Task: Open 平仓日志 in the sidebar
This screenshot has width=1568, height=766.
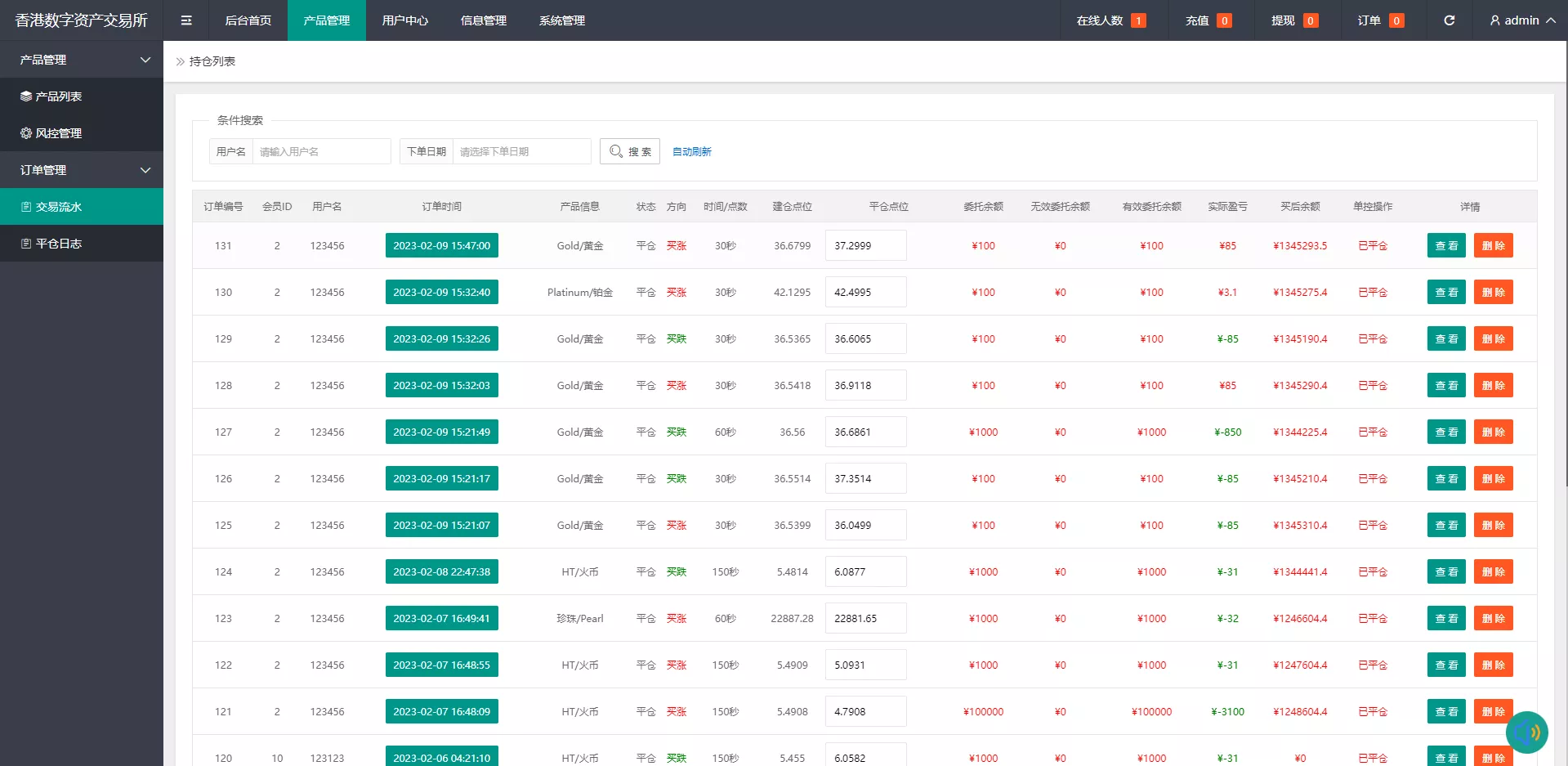Action: [58, 244]
